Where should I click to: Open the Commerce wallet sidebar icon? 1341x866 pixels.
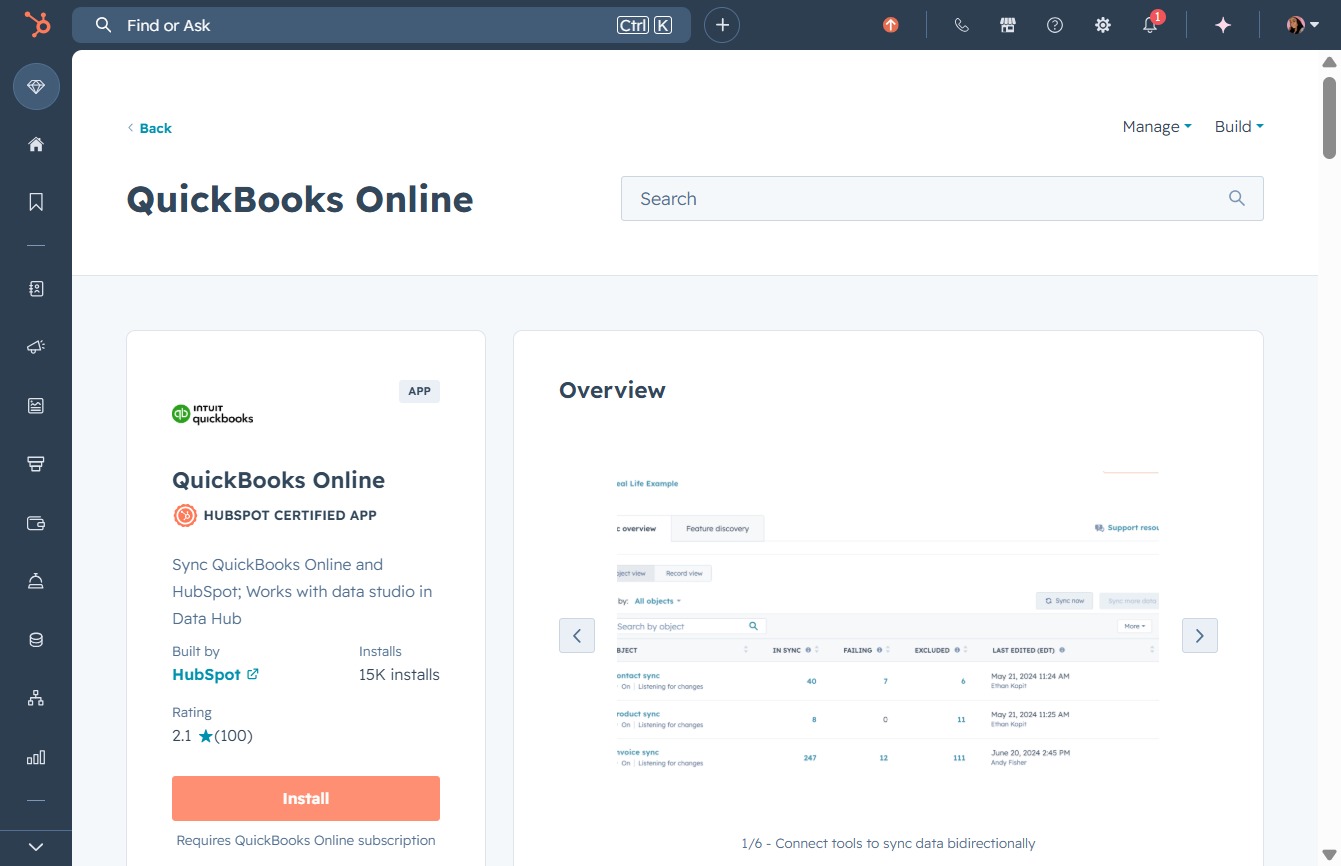[x=36, y=523]
